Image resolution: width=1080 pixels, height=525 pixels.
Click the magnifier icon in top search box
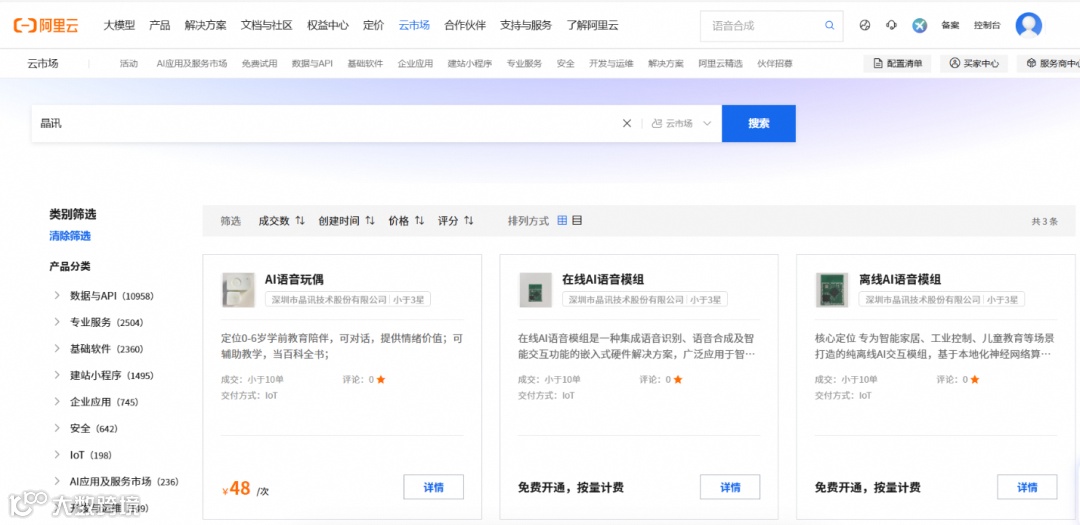tap(829, 25)
